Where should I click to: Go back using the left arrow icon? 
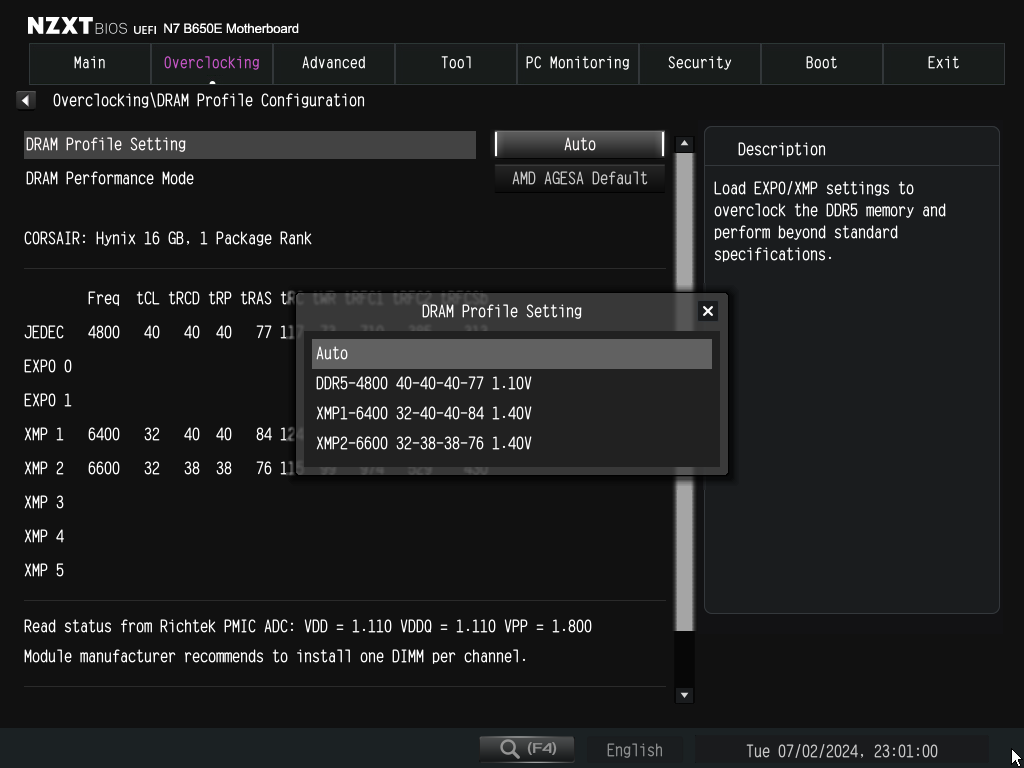(x=25, y=101)
